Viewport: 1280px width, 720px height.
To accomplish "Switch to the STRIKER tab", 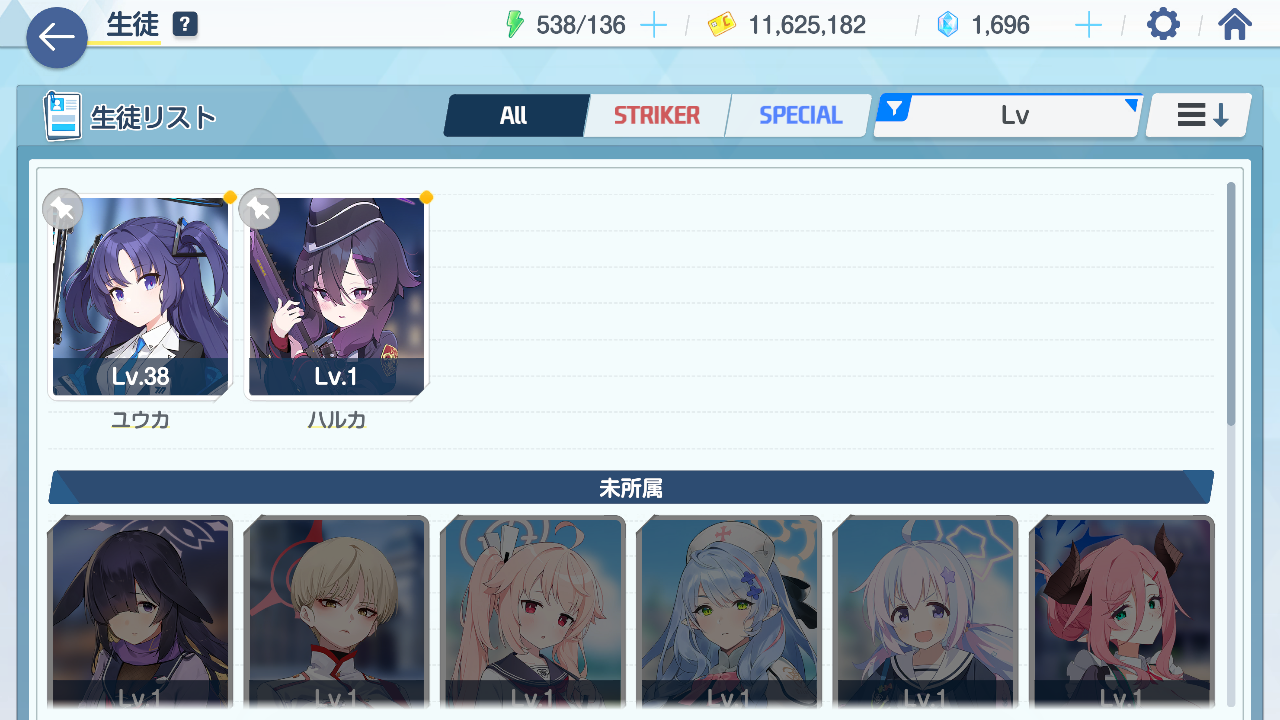I will 657,115.
